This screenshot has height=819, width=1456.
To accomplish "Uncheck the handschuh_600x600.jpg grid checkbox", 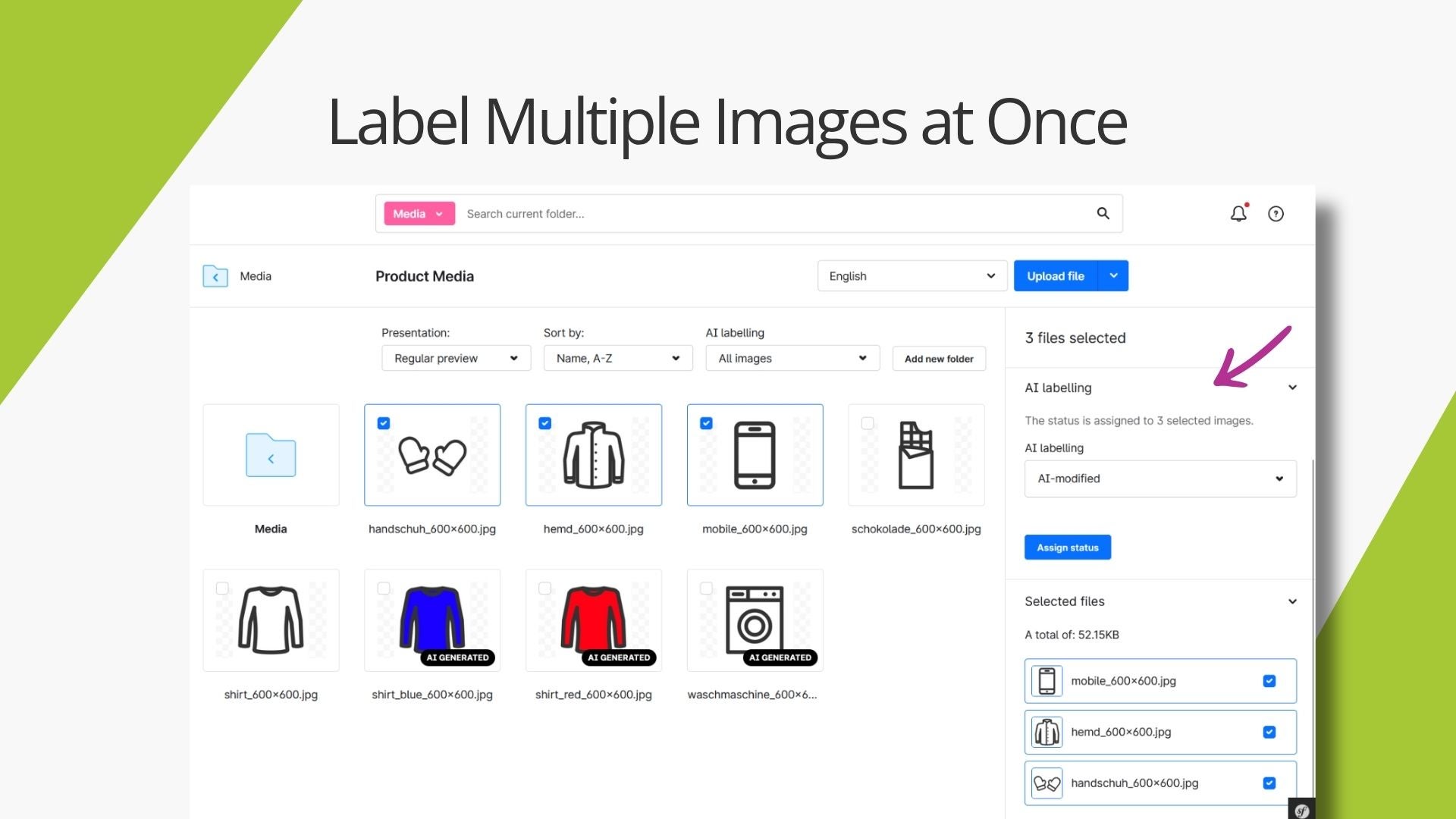I will click(x=384, y=423).
